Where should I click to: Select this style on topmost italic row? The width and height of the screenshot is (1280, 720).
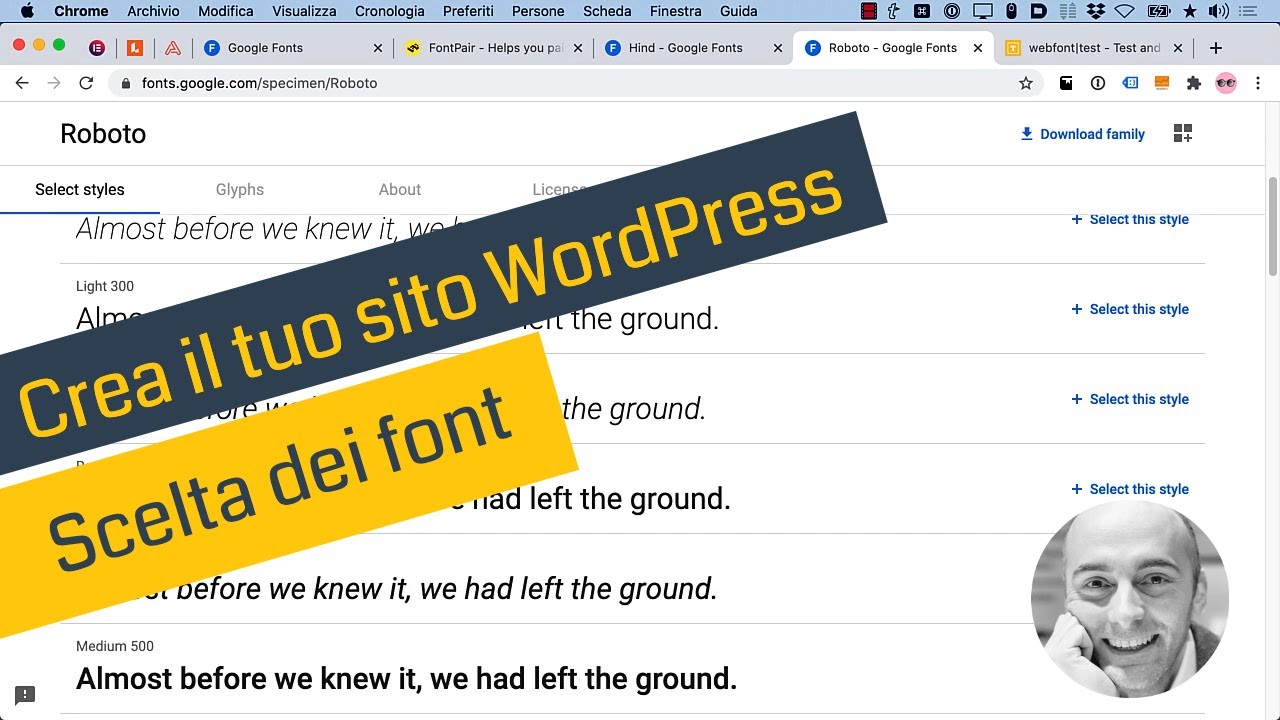click(1130, 219)
